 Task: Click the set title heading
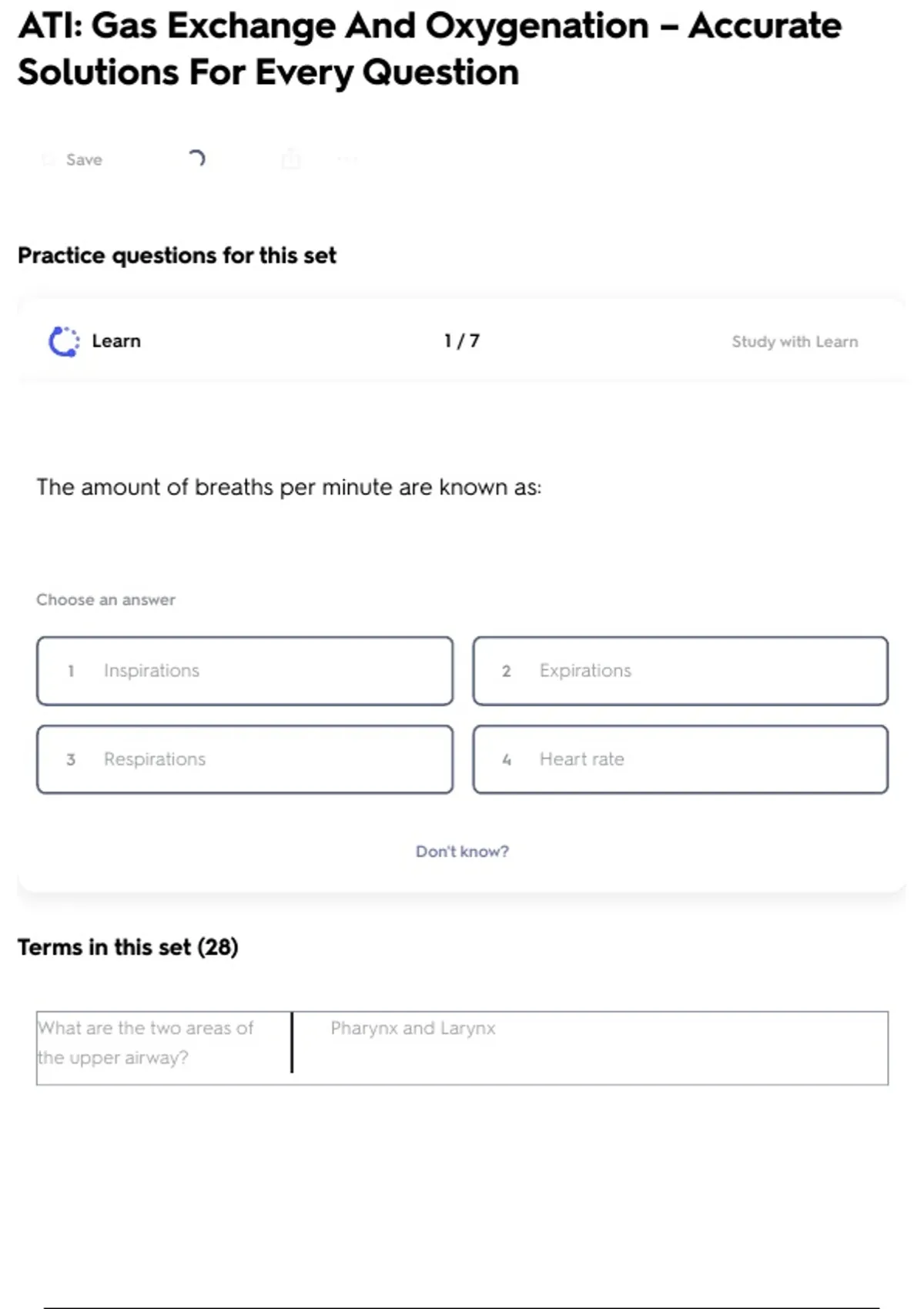[x=429, y=49]
